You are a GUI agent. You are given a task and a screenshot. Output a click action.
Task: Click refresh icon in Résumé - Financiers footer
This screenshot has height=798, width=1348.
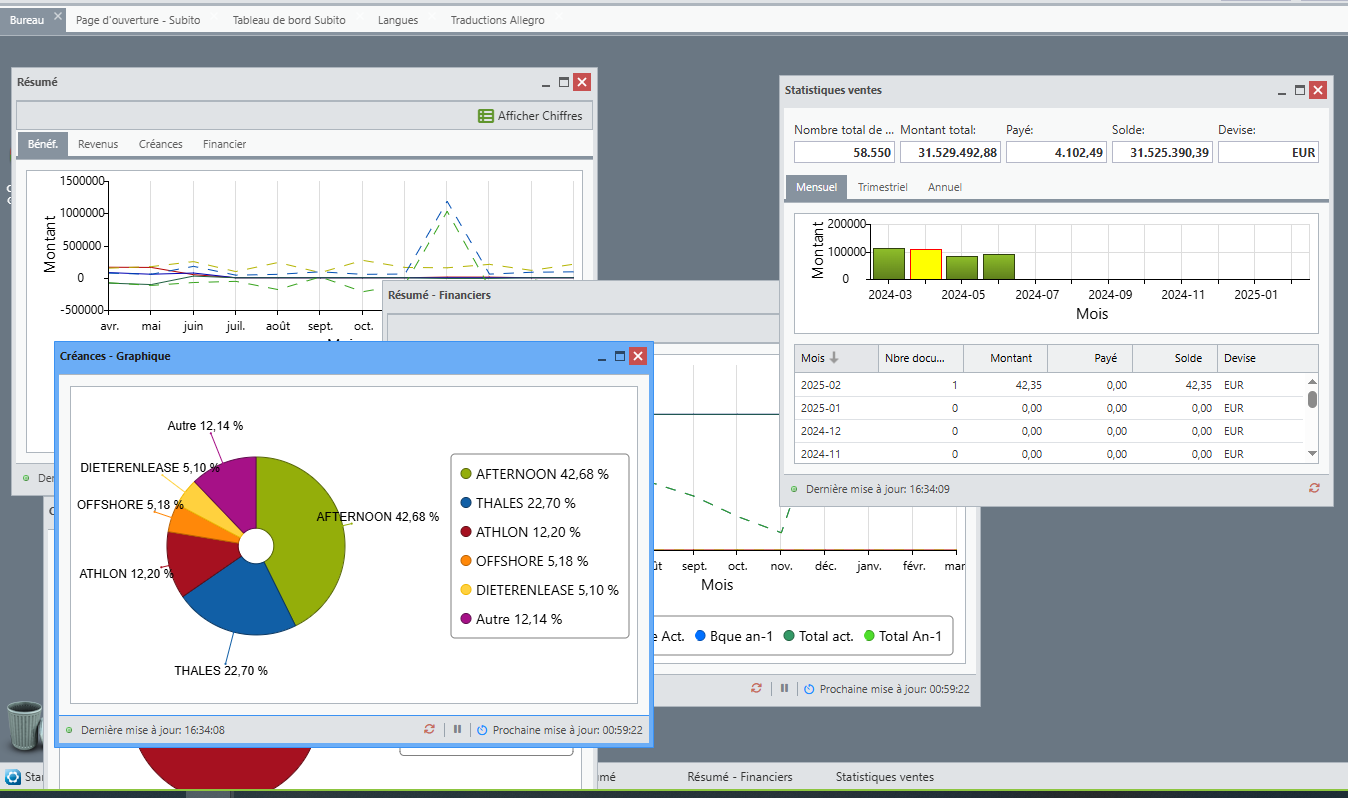point(756,689)
